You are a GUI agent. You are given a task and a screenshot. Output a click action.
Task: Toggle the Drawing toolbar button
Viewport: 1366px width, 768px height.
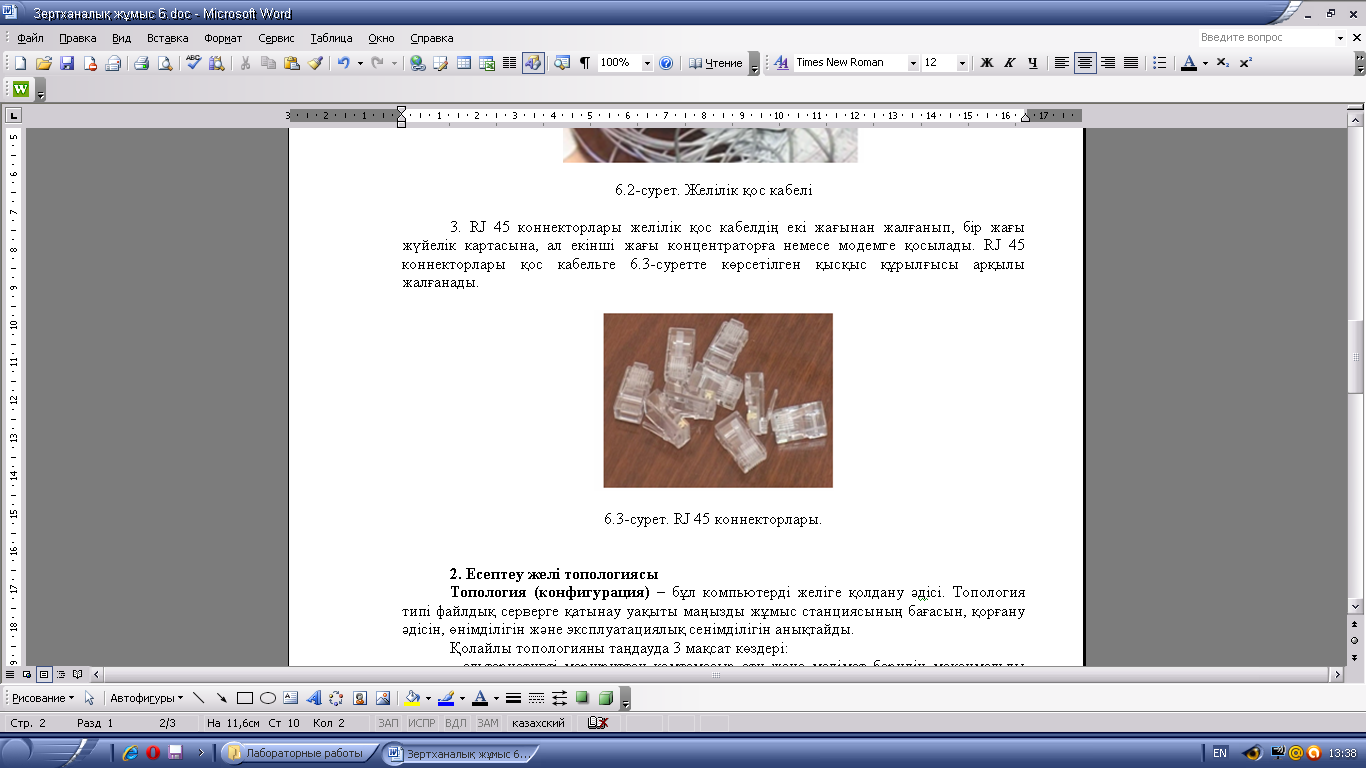coord(533,63)
